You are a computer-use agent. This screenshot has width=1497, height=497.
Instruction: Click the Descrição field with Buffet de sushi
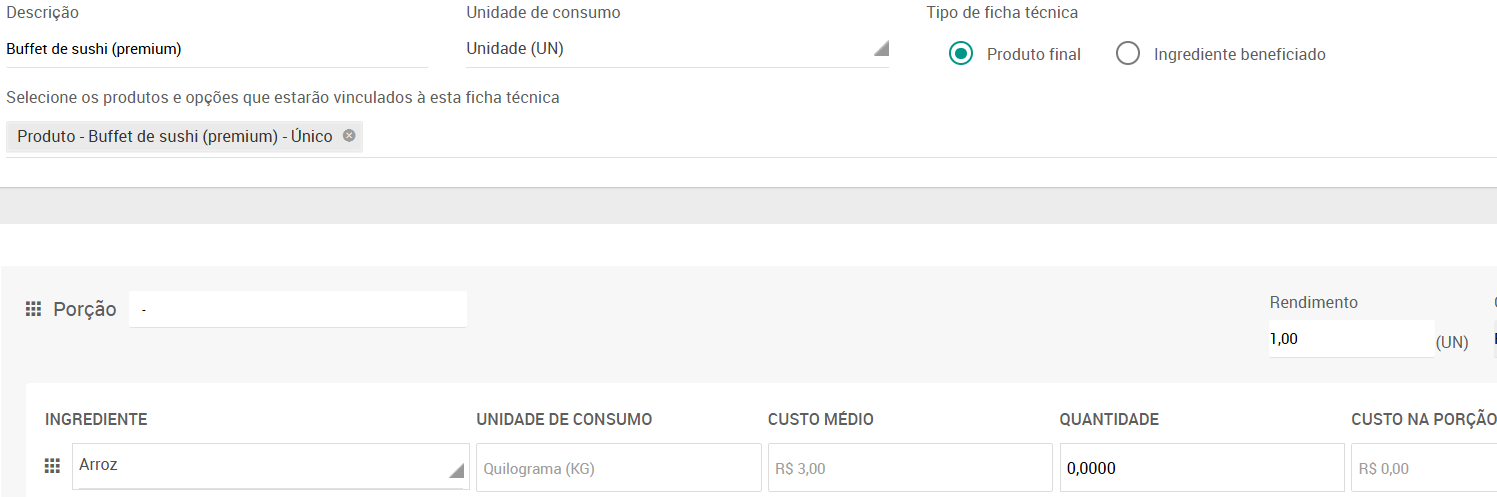[x=217, y=49]
